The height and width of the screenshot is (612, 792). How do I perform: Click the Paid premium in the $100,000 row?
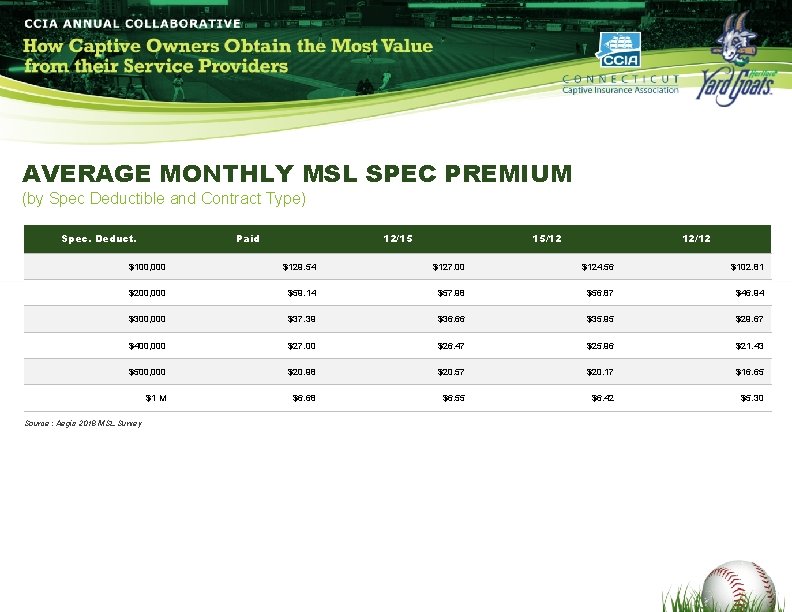point(300,267)
